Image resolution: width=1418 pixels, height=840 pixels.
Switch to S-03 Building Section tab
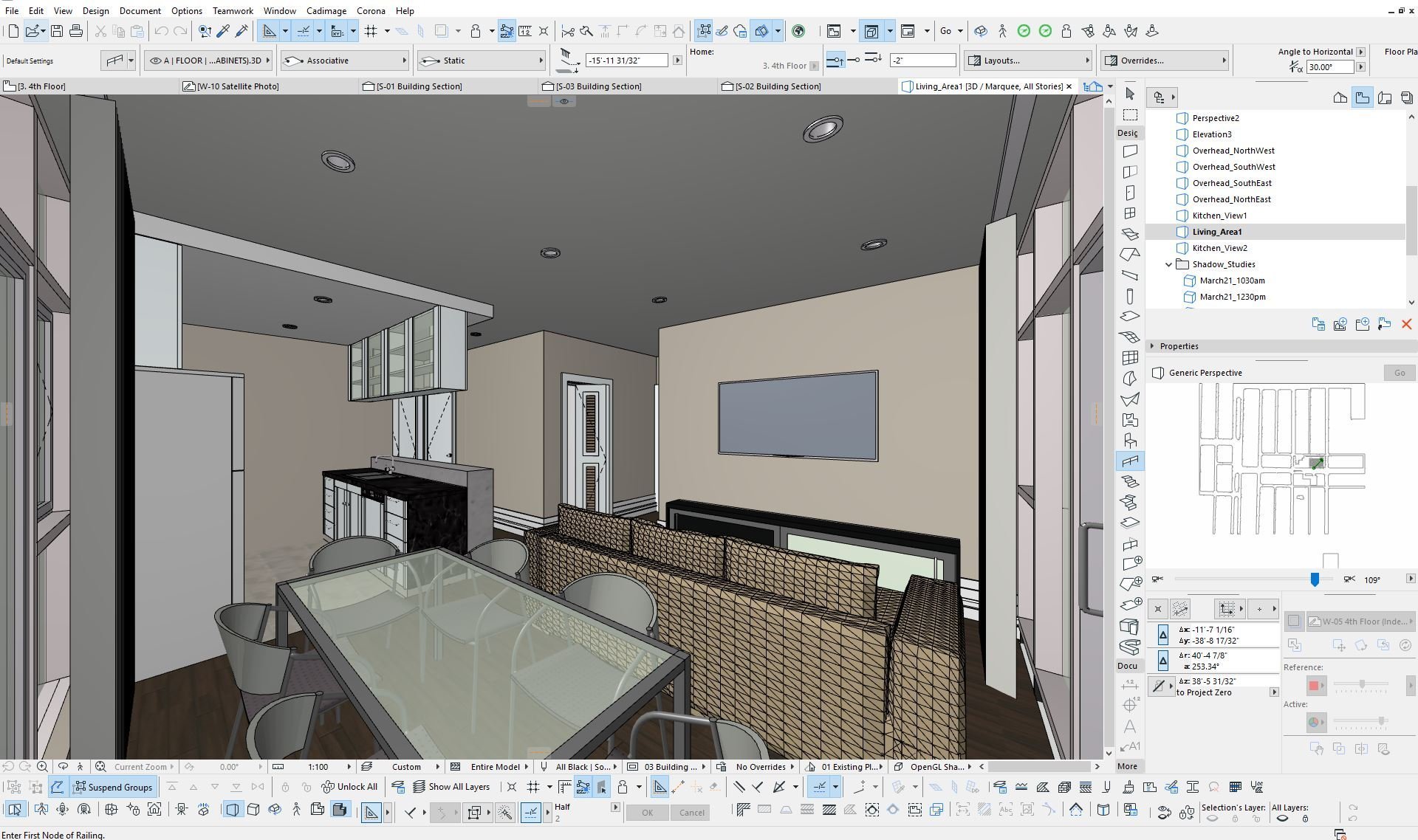[597, 86]
